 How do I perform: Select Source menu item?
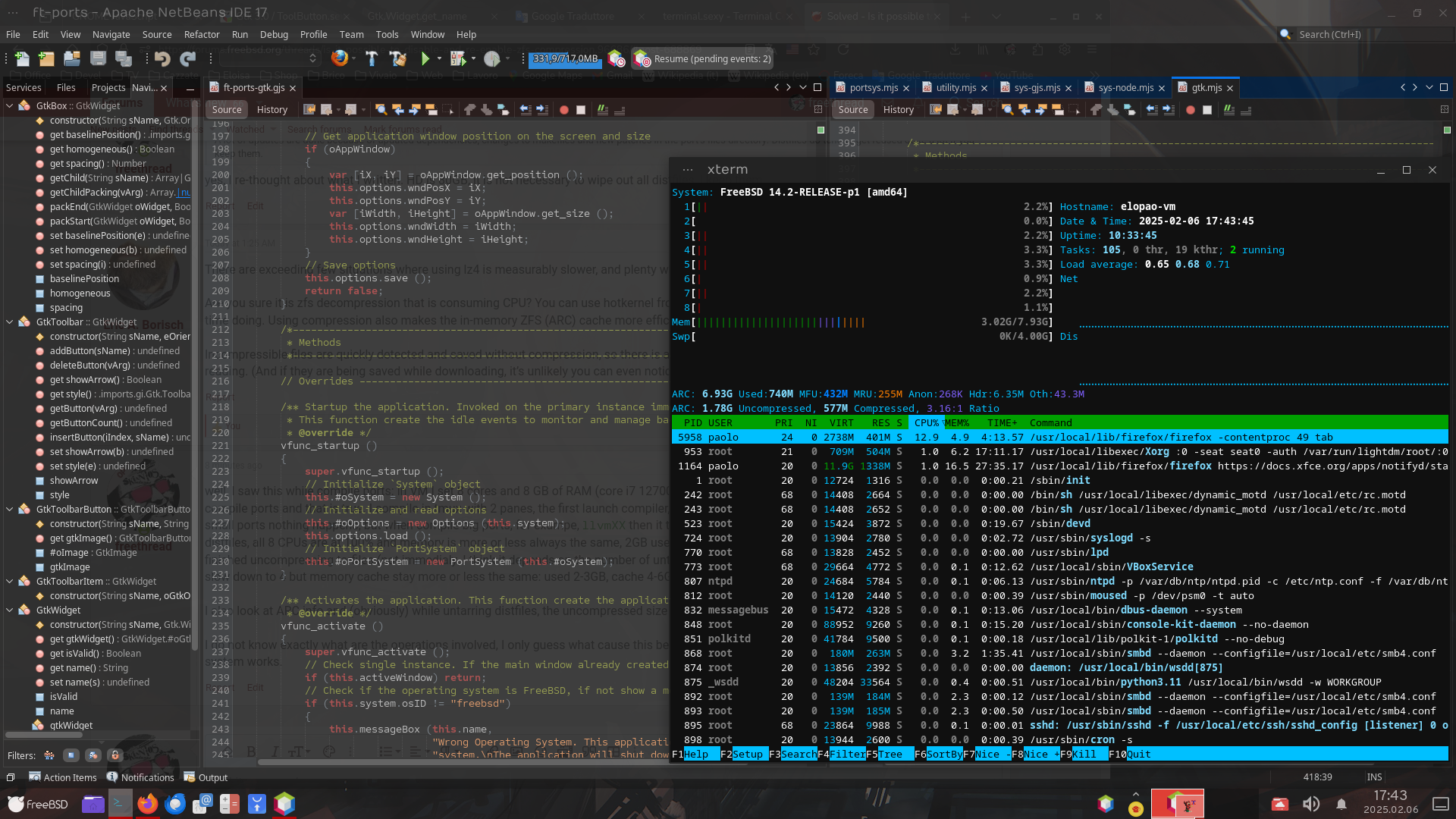156,33
